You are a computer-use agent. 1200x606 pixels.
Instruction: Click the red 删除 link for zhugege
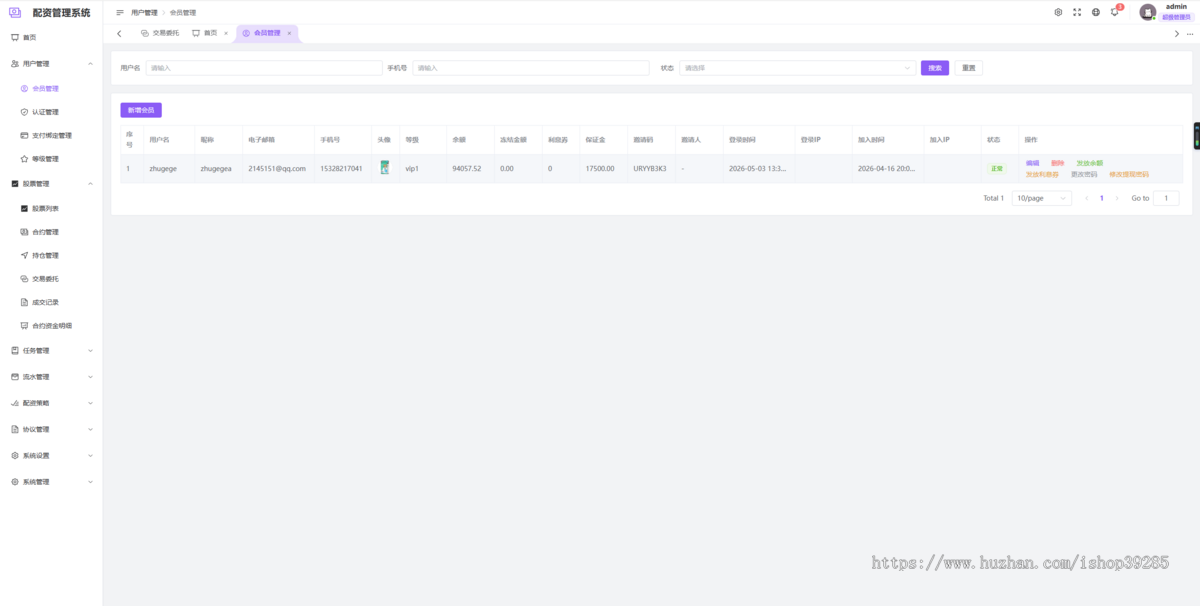[1058, 163]
